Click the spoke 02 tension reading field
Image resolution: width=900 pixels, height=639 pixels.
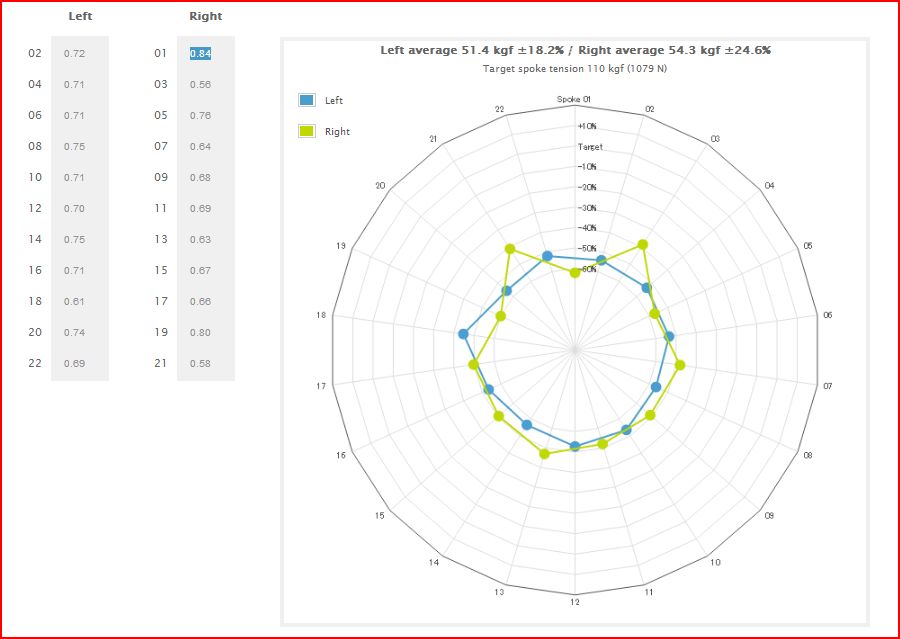click(x=75, y=53)
